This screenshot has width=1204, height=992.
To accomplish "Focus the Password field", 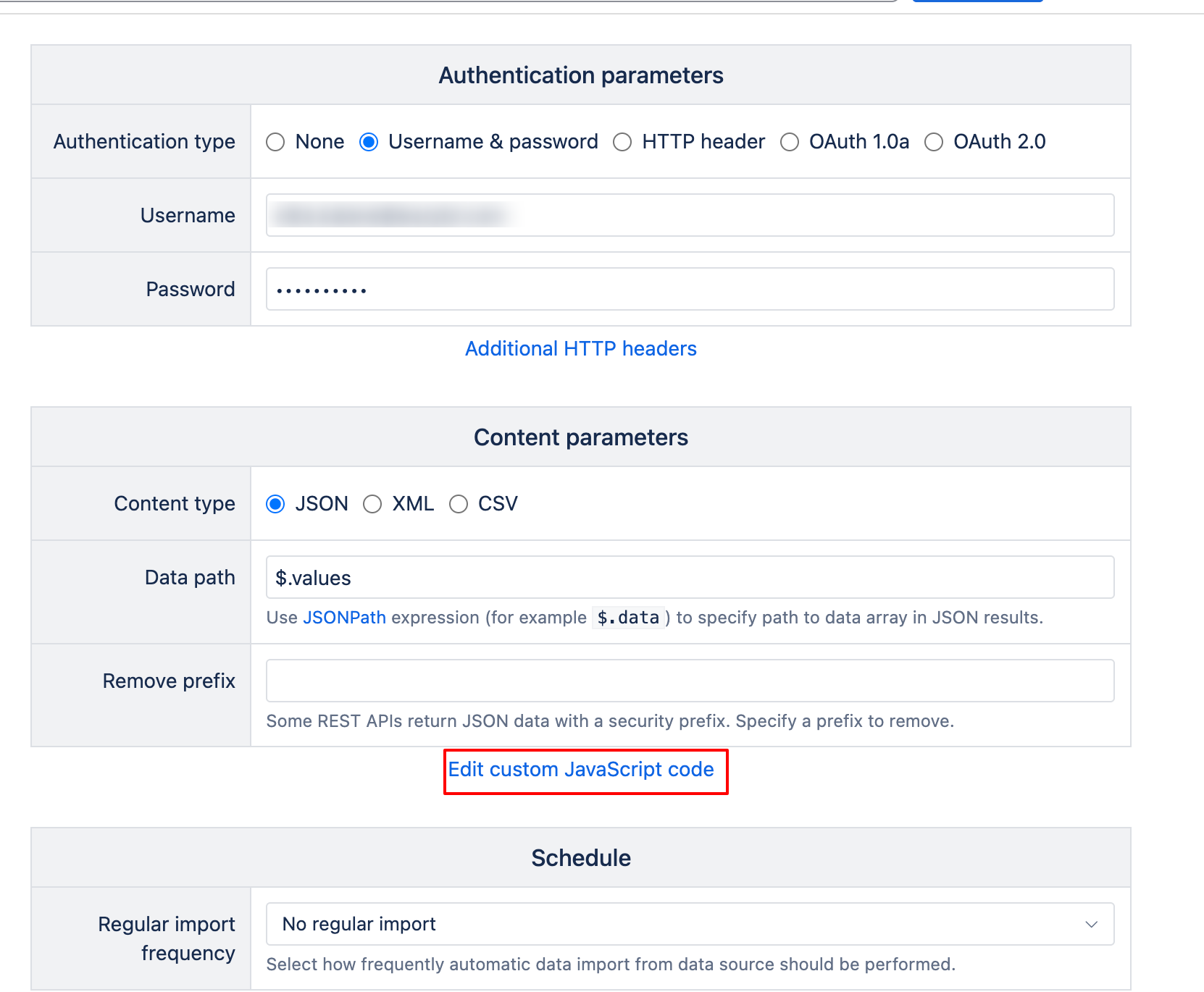I will (x=690, y=289).
